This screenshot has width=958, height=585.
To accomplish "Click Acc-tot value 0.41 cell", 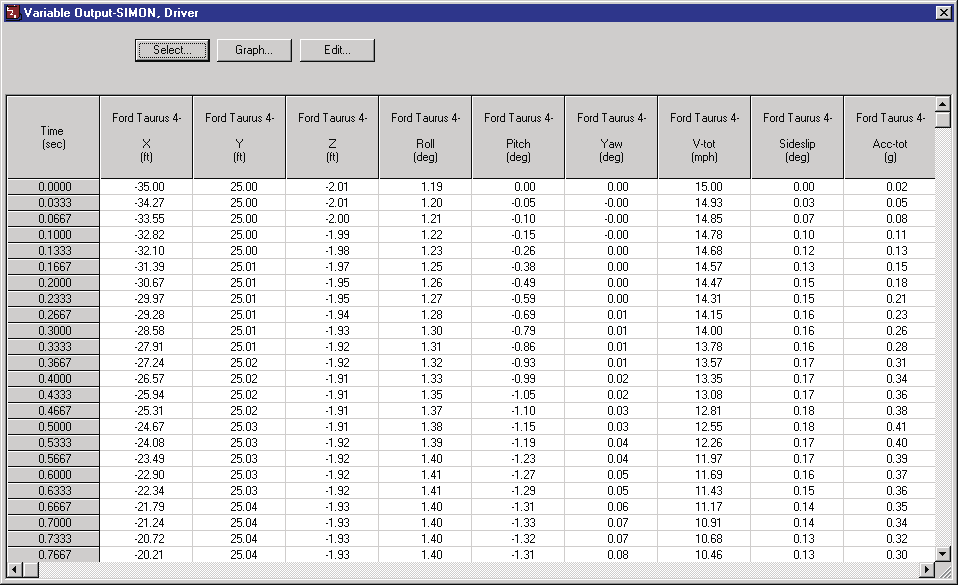I will (890, 427).
